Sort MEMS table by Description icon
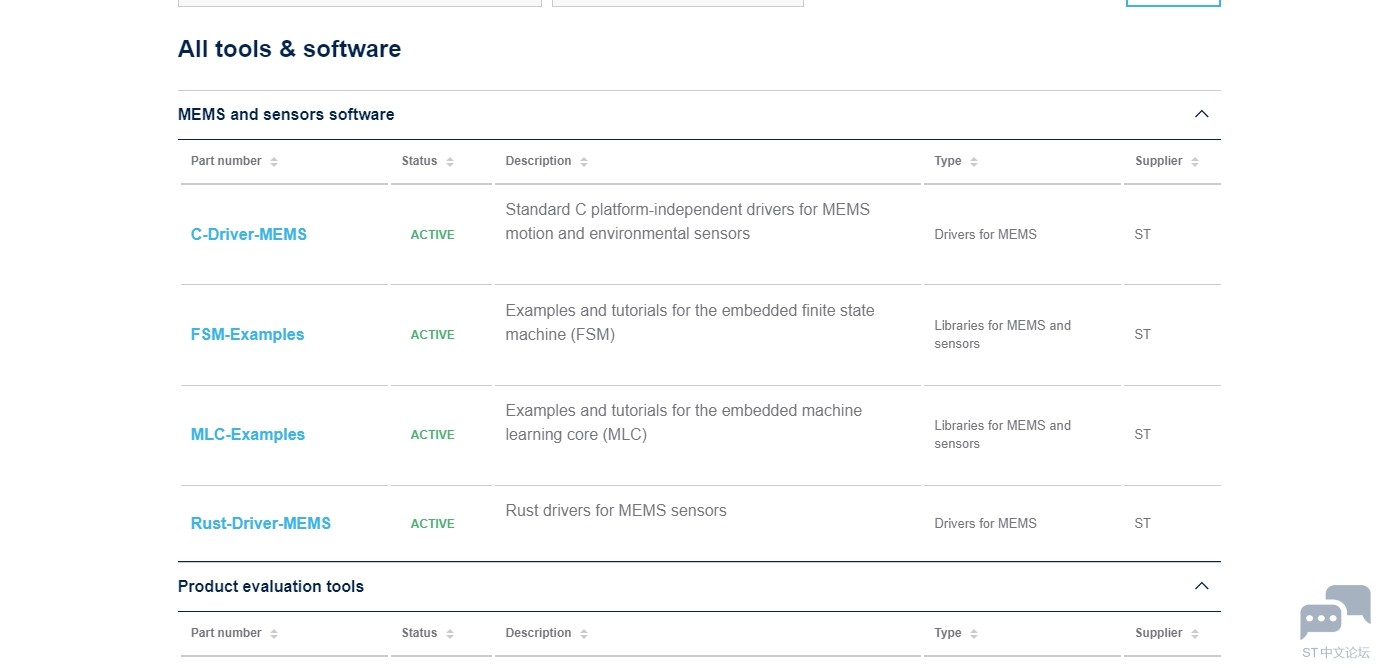 click(584, 162)
